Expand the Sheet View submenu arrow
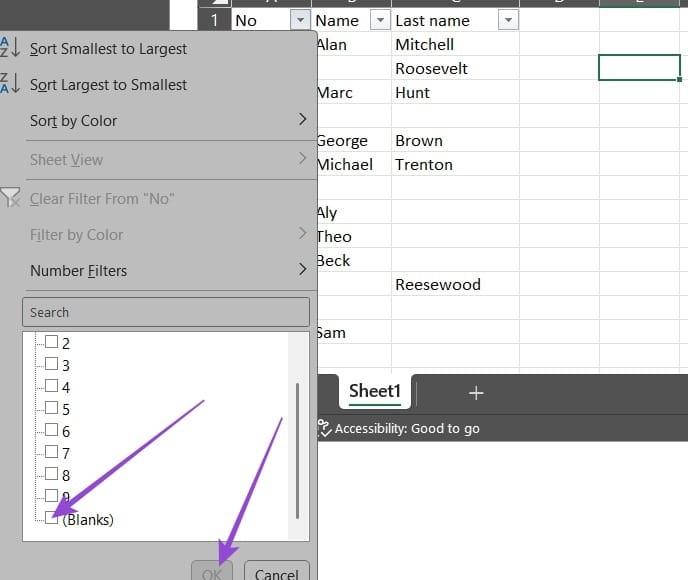This screenshot has width=688, height=580. (x=302, y=158)
